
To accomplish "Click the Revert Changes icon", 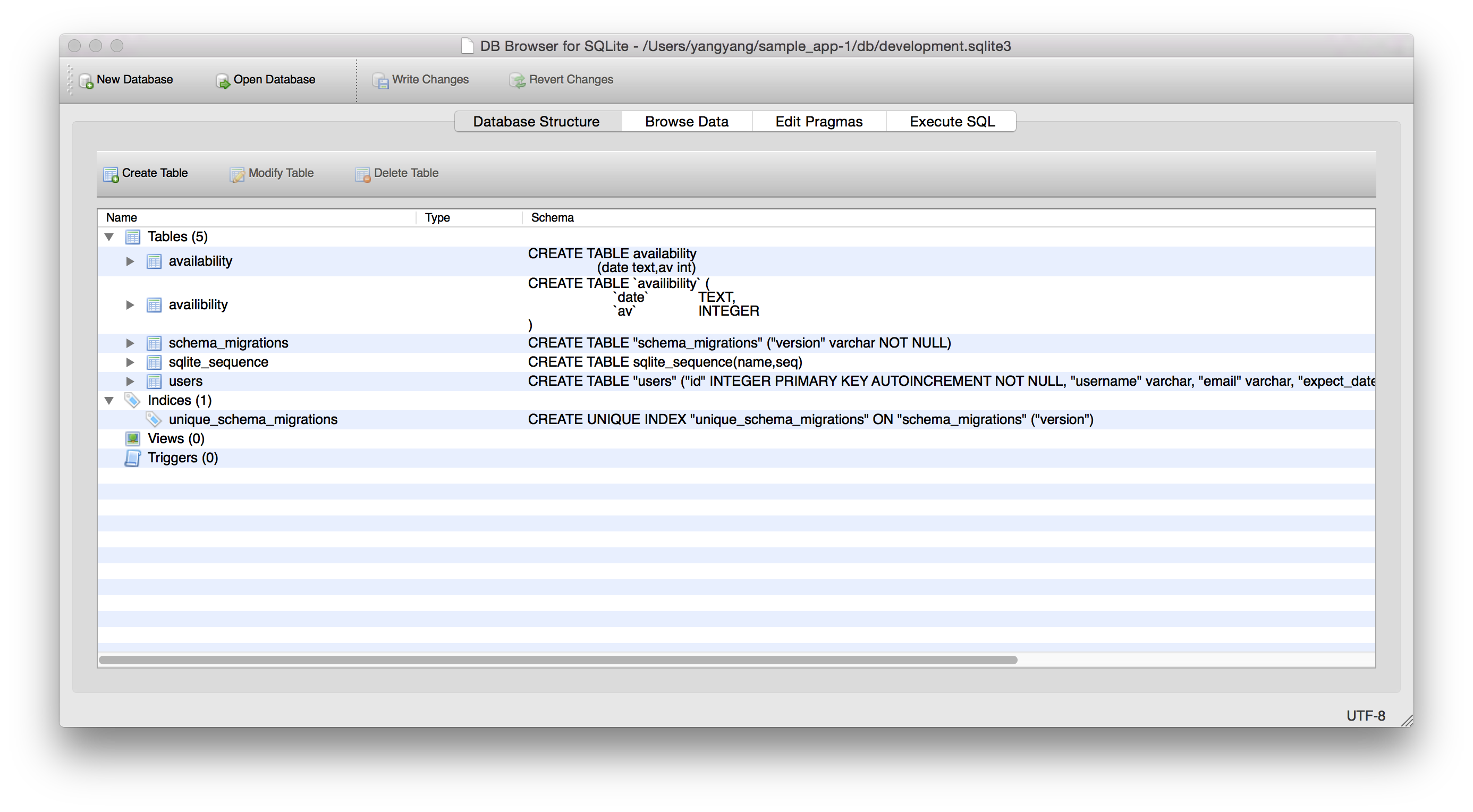I will click(518, 81).
